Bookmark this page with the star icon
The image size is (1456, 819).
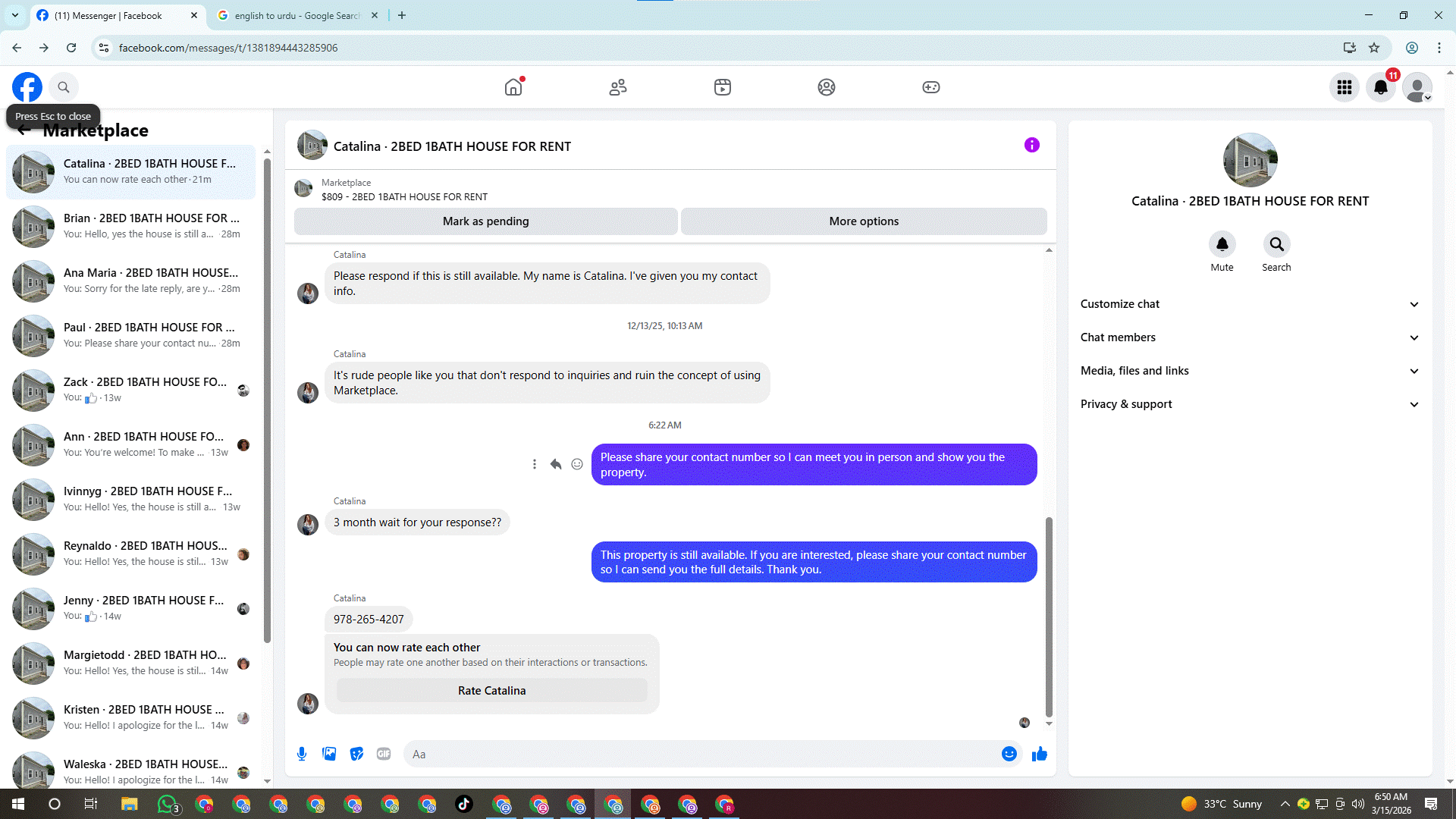coord(1374,48)
